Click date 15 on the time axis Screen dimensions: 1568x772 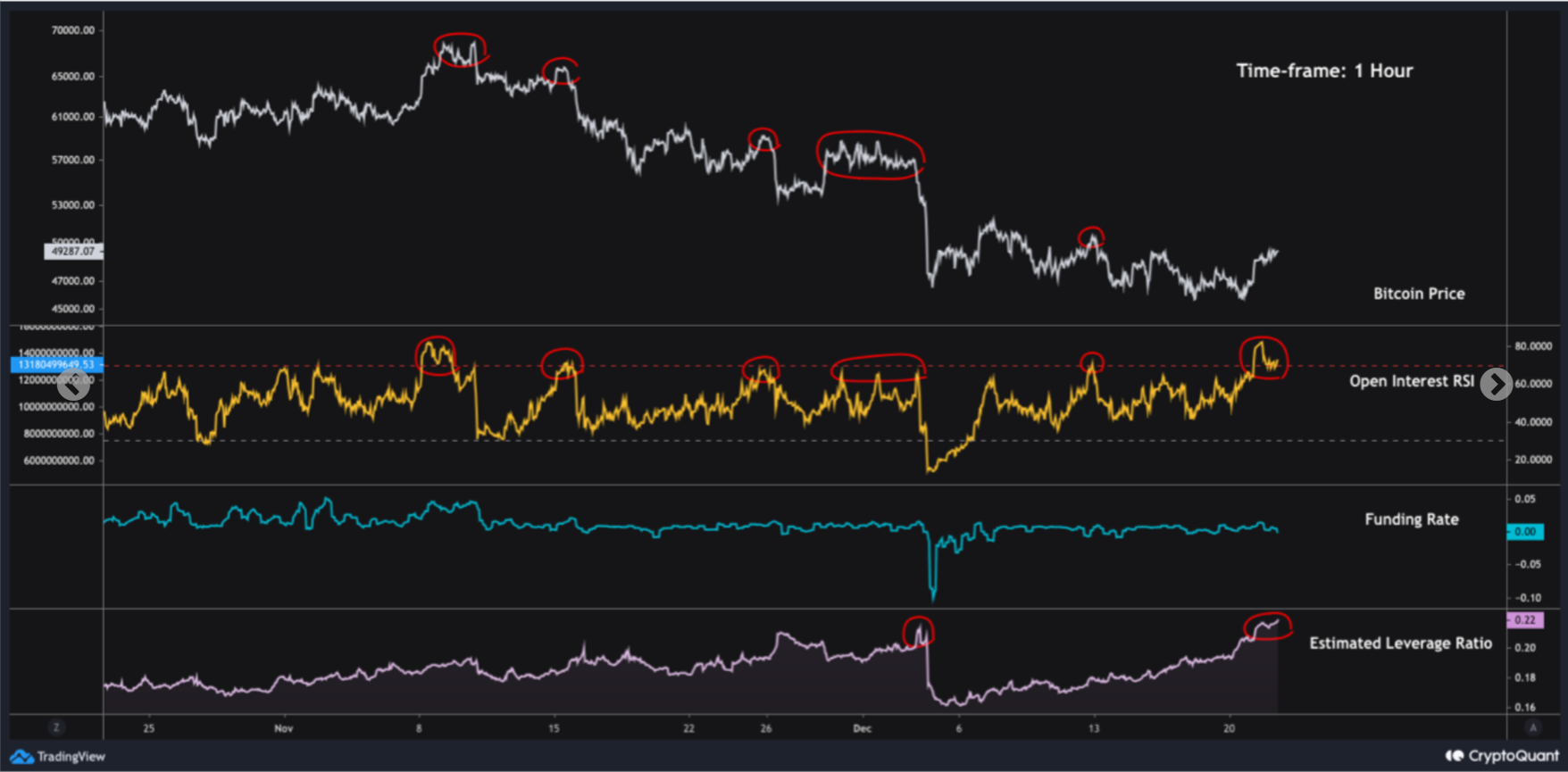[554, 728]
